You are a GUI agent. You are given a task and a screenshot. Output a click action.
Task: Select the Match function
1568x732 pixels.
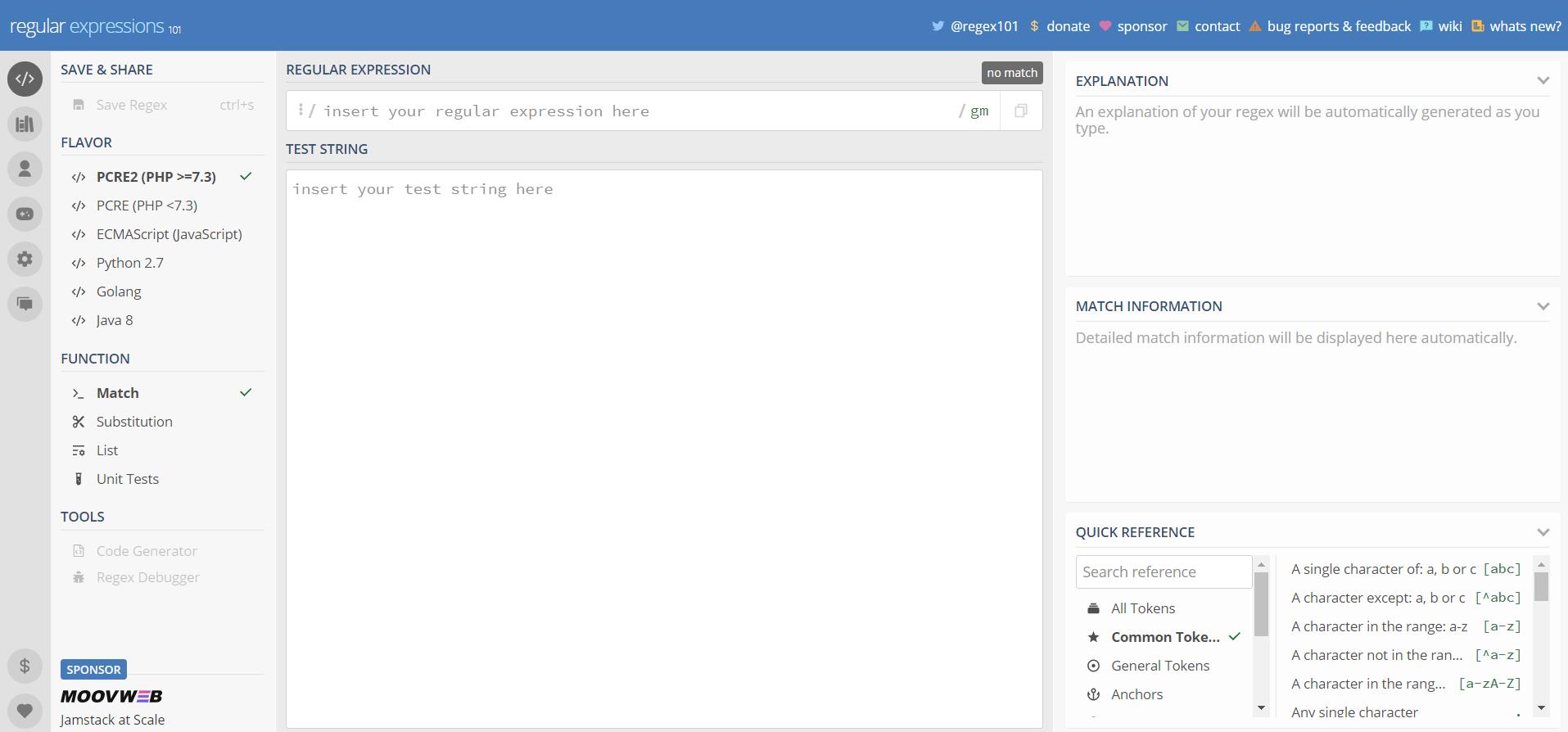[x=162, y=393]
